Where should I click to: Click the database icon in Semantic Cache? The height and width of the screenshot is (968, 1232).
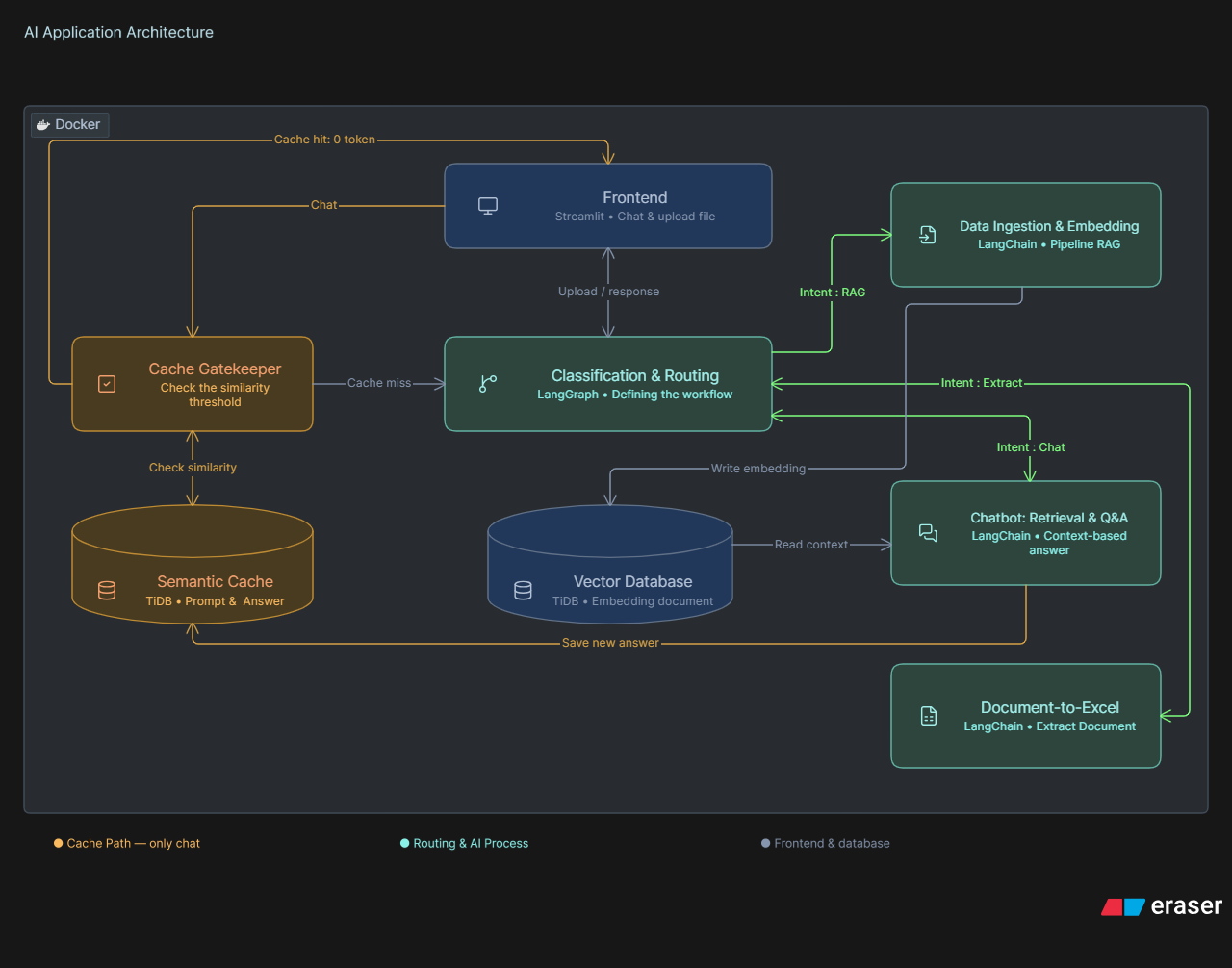coord(107,591)
